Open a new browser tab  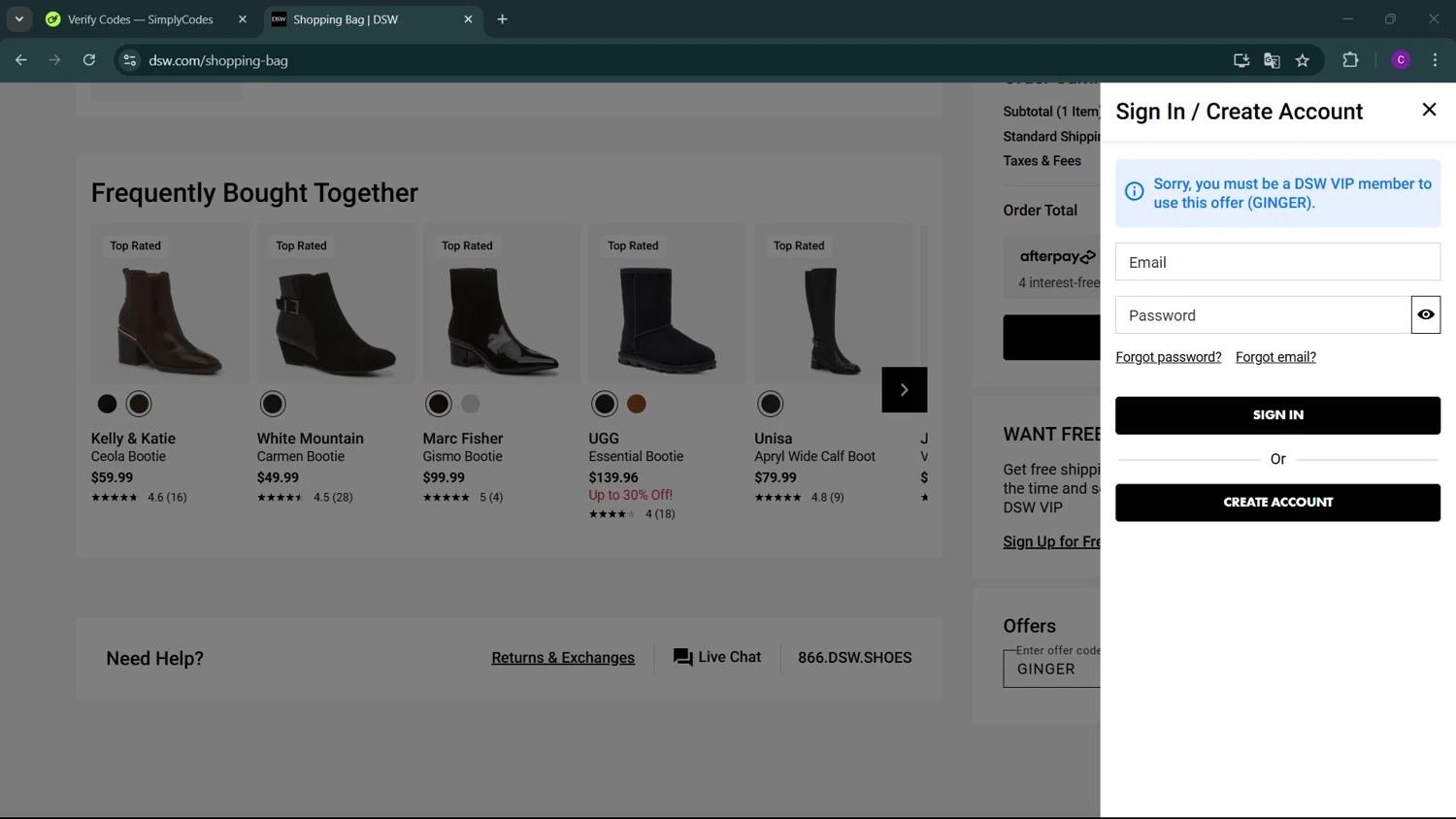502,19
